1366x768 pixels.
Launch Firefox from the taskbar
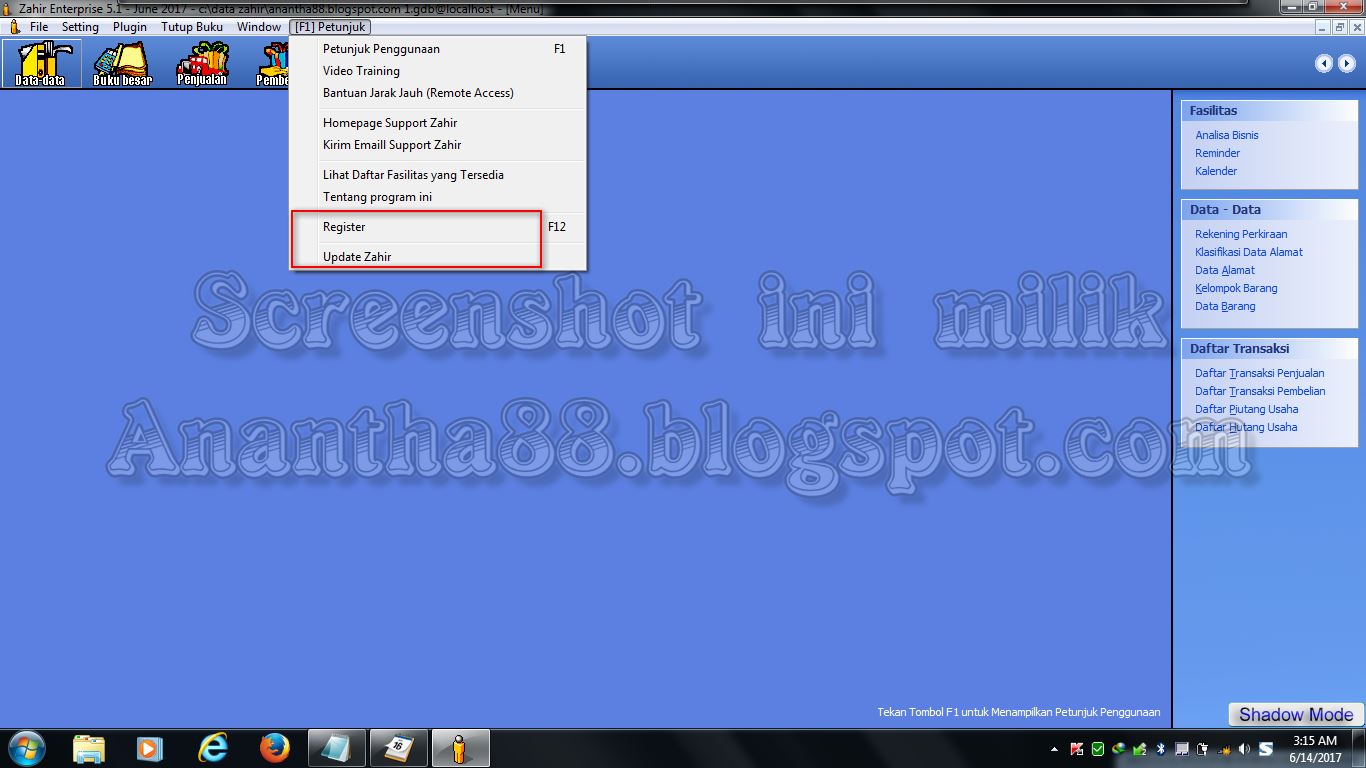(274, 748)
